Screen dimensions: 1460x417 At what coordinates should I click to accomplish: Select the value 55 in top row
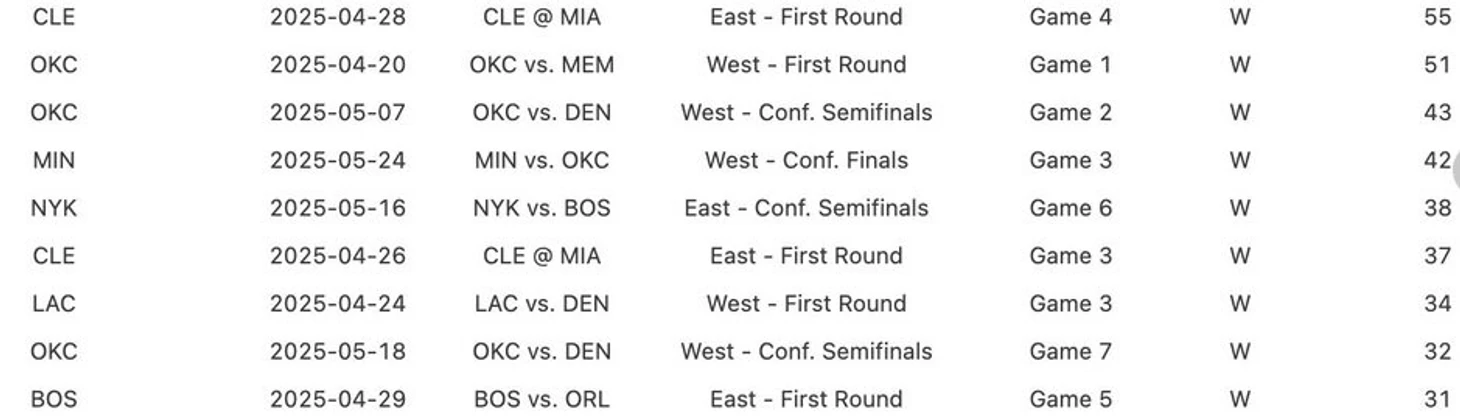pyautogui.click(x=1438, y=17)
